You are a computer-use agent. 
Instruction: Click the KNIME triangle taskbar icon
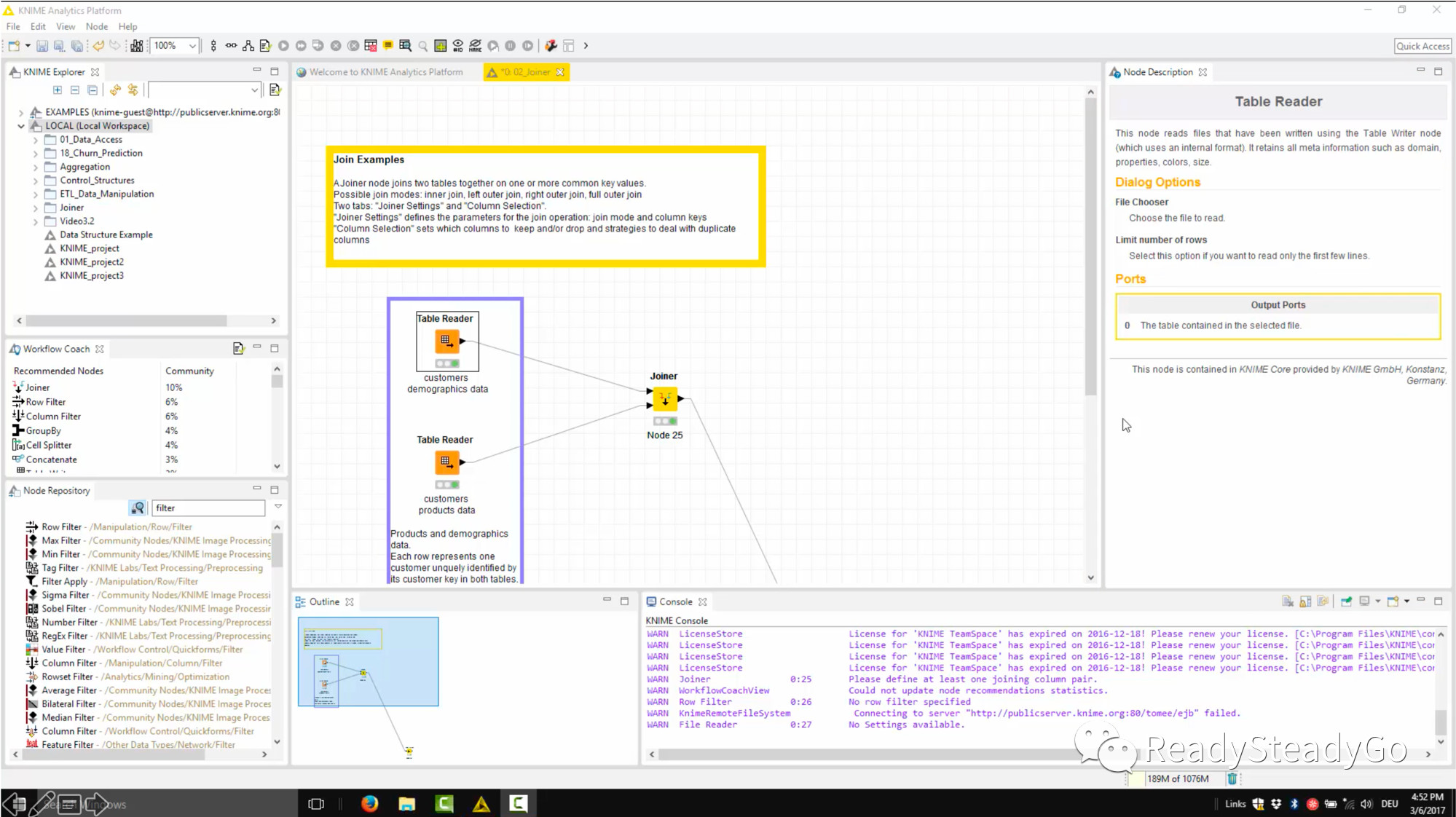pyautogui.click(x=481, y=804)
